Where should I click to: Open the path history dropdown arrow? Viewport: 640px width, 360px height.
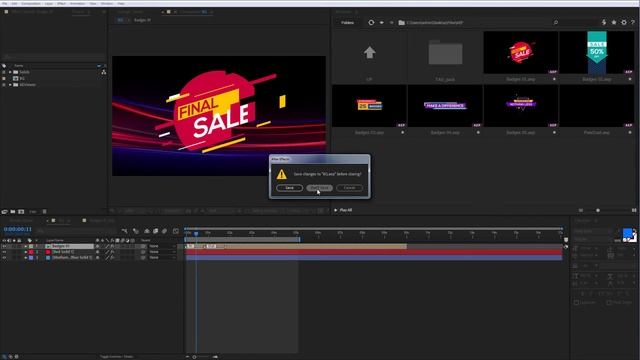tap(382, 22)
